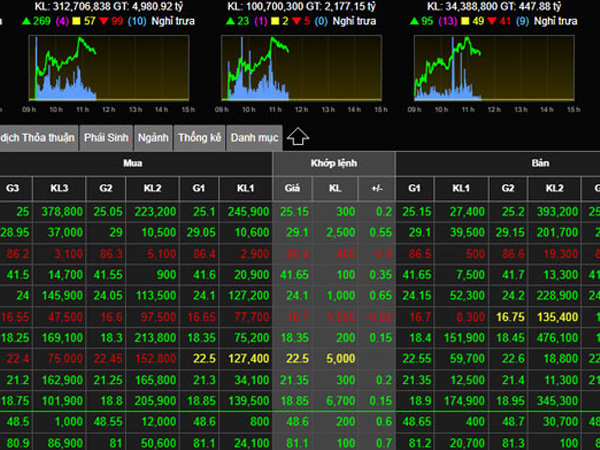
Task: Click matched price 48.6 in Giá column
Action: 298,422
